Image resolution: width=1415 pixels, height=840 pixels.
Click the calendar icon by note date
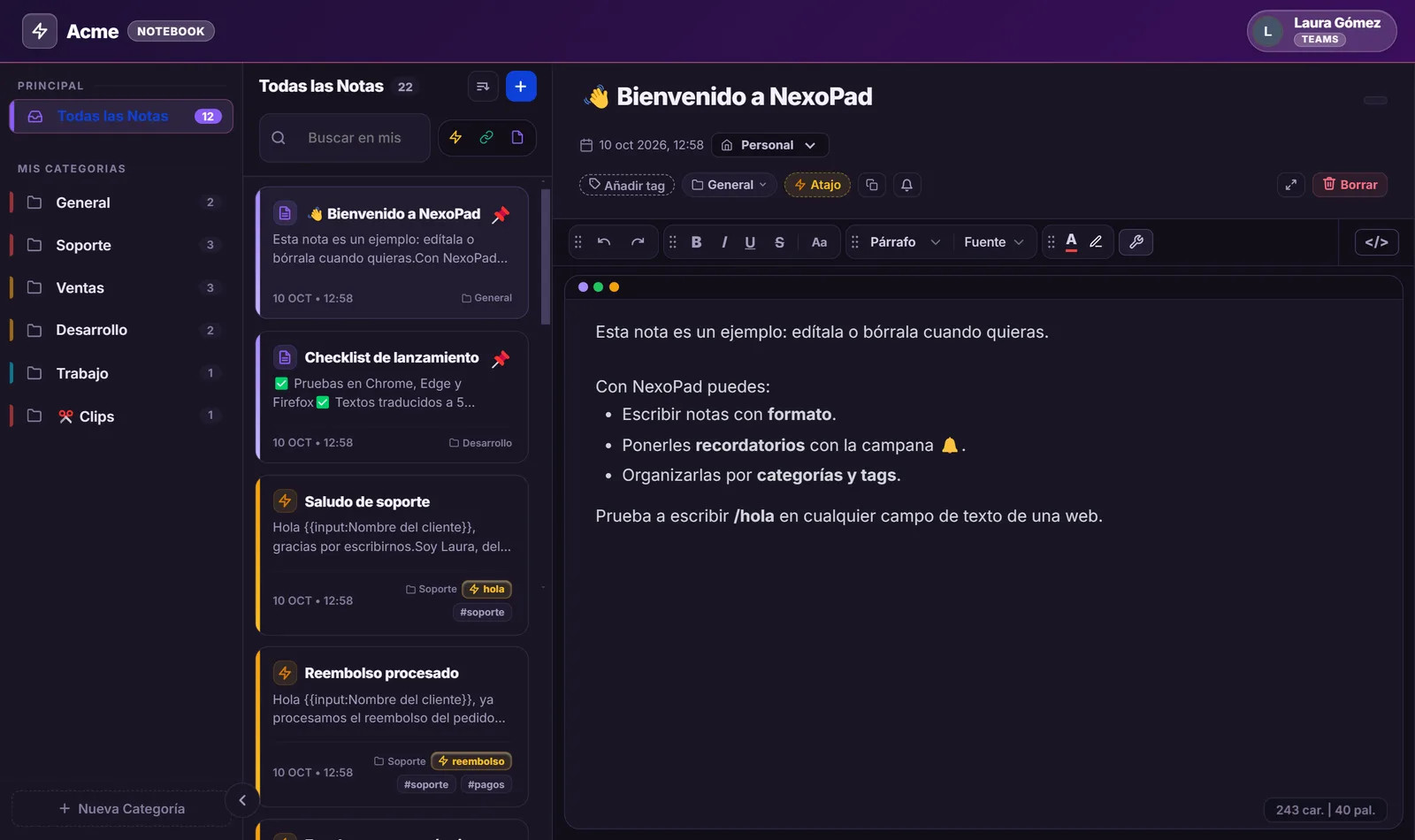(x=585, y=145)
